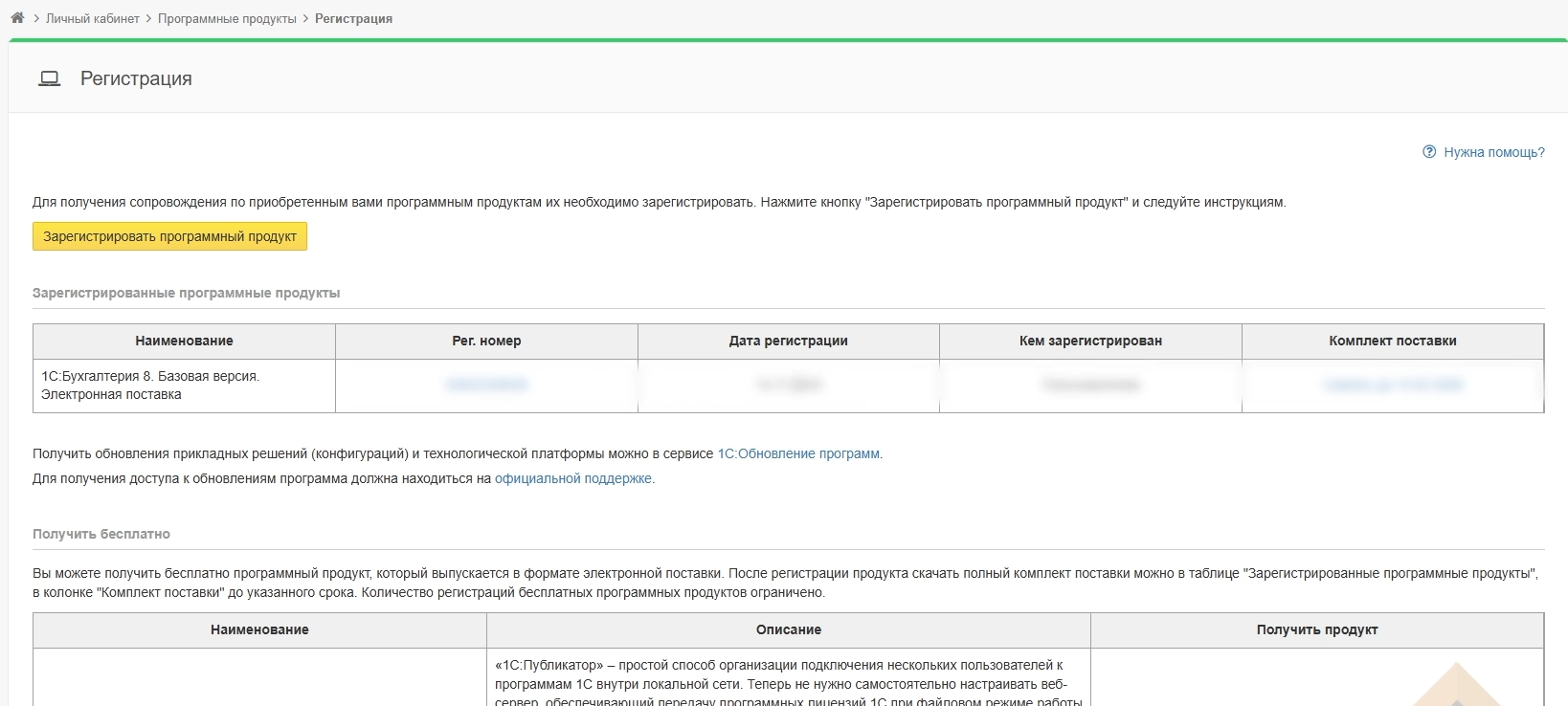1568x706 pixels.
Task: Click the Получить продукт column header
Action: click(x=1316, y=629)
